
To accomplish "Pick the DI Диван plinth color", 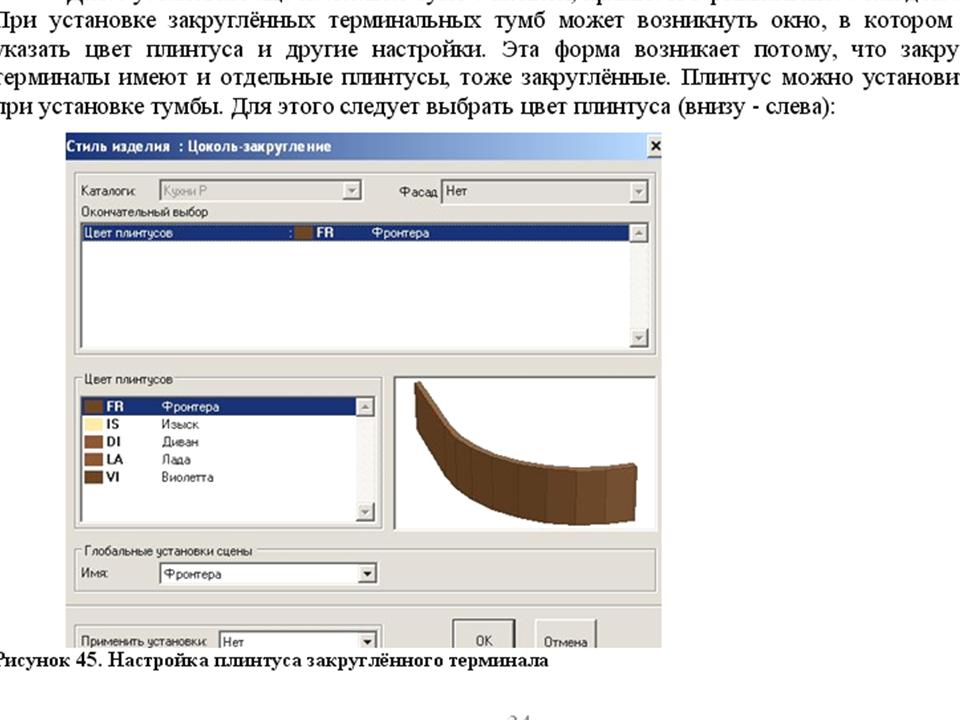I will tap(218, 442).
